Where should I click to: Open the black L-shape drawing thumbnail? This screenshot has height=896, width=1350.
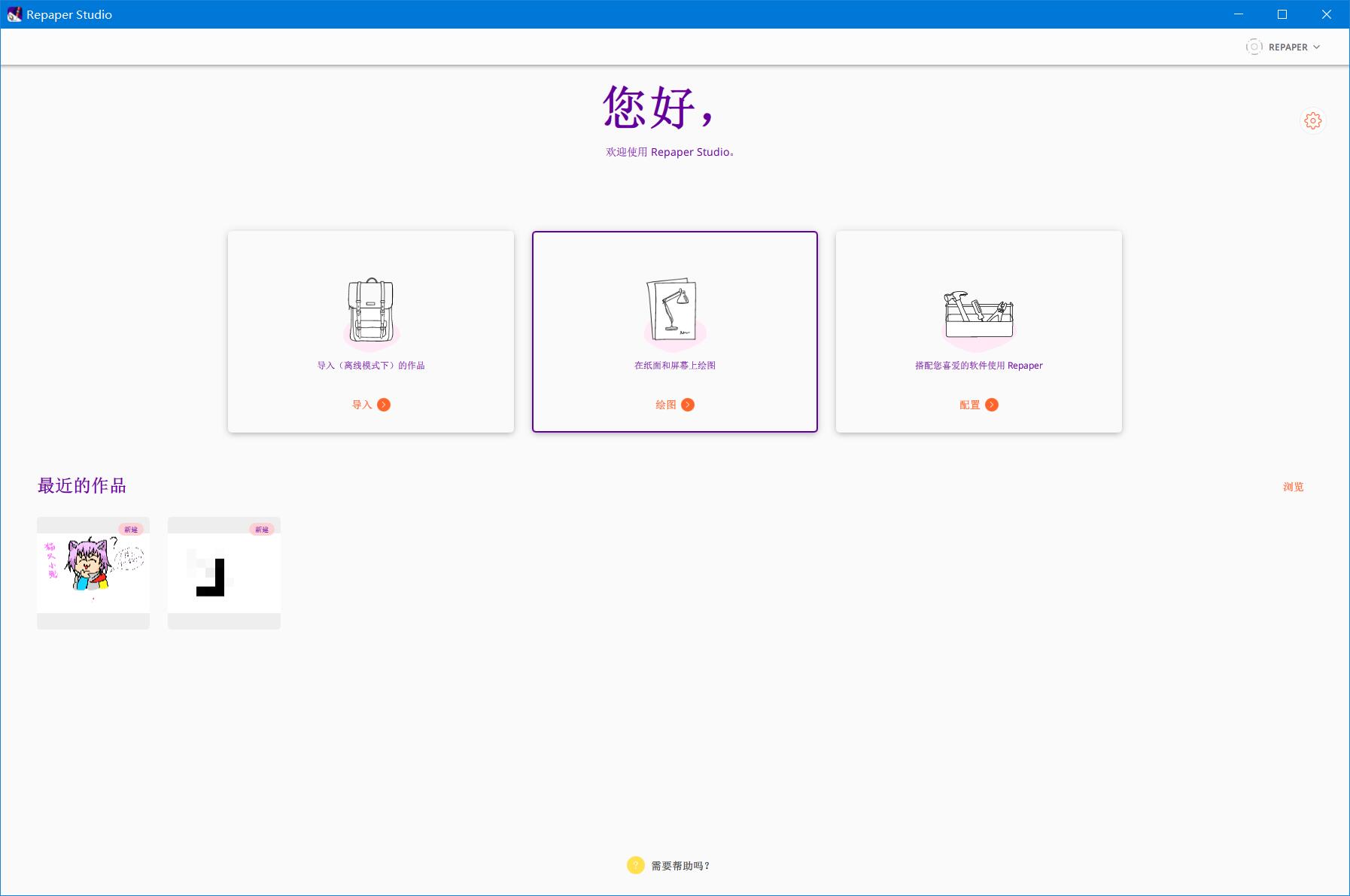[x=224, y=573]
